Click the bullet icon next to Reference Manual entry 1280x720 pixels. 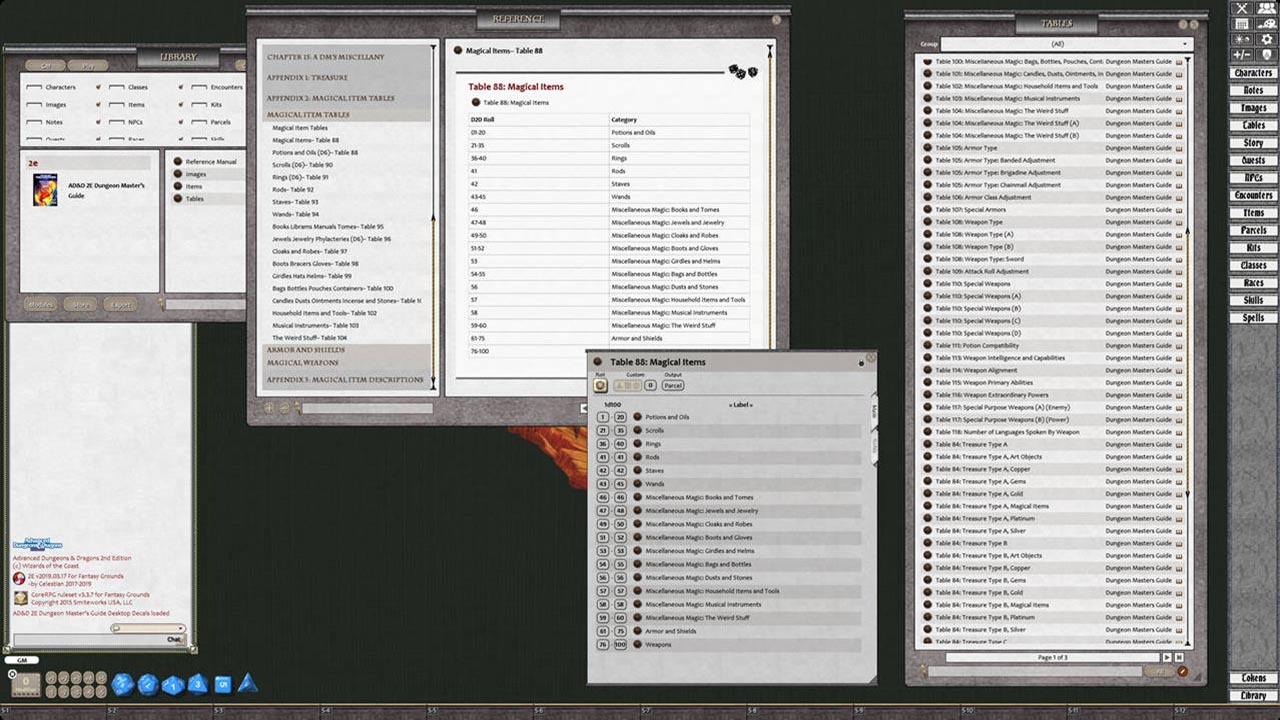(x=178, y=161)
